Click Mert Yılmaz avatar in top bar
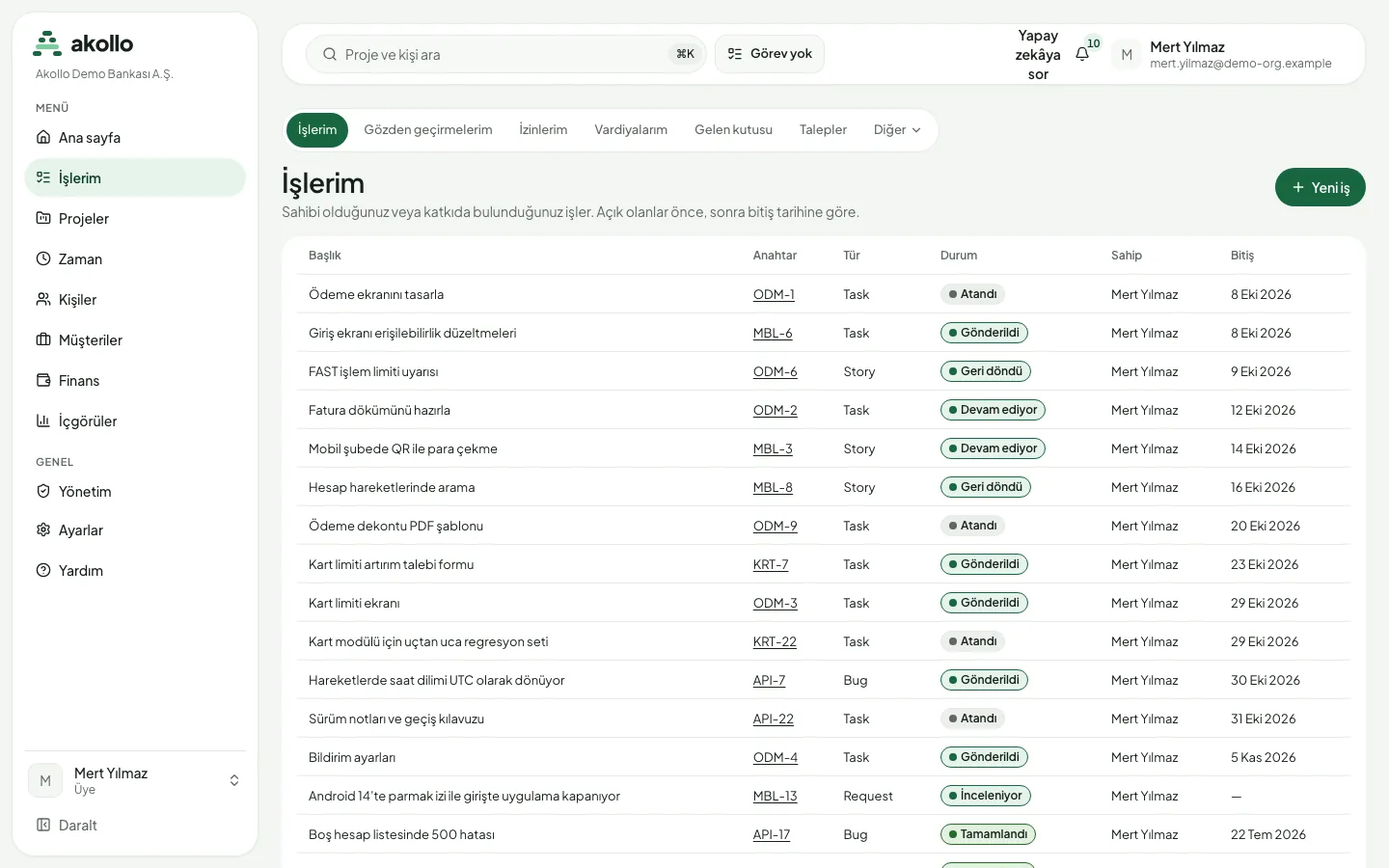The image size is (1389, 868). pos(1127,54)
